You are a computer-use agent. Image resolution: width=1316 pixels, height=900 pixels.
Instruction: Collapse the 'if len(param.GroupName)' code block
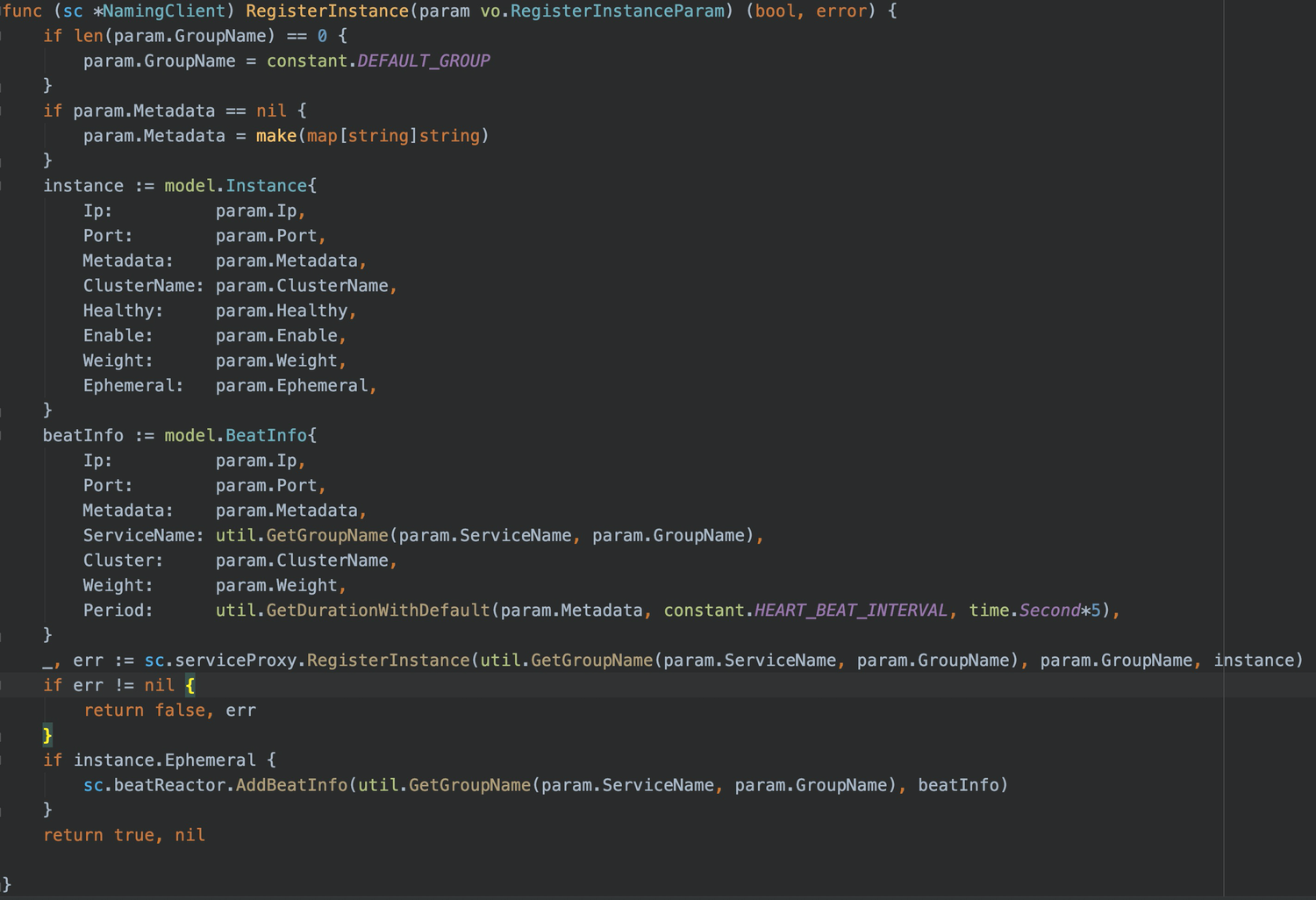3,36
